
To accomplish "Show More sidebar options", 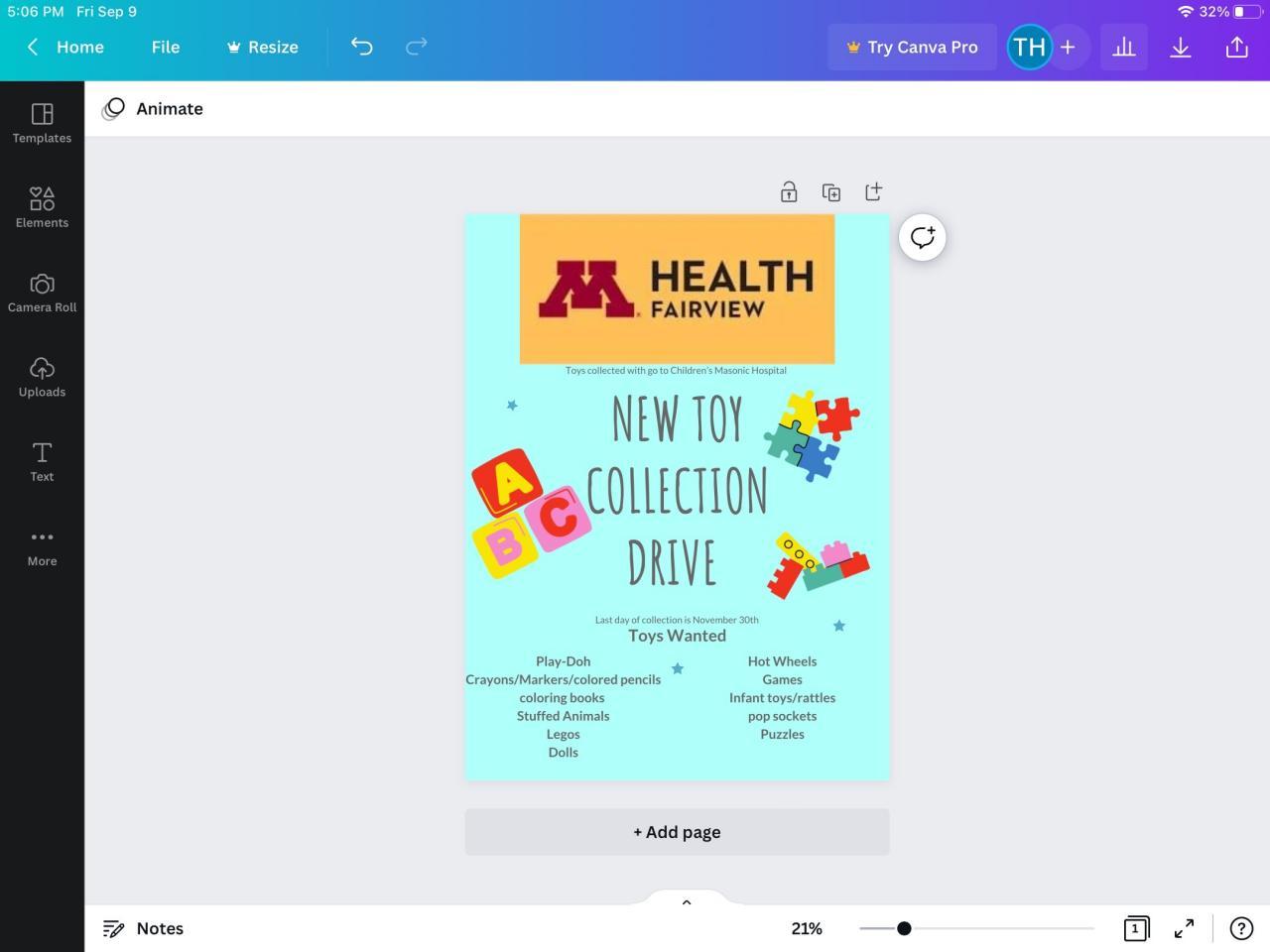I will click(42, 546).
